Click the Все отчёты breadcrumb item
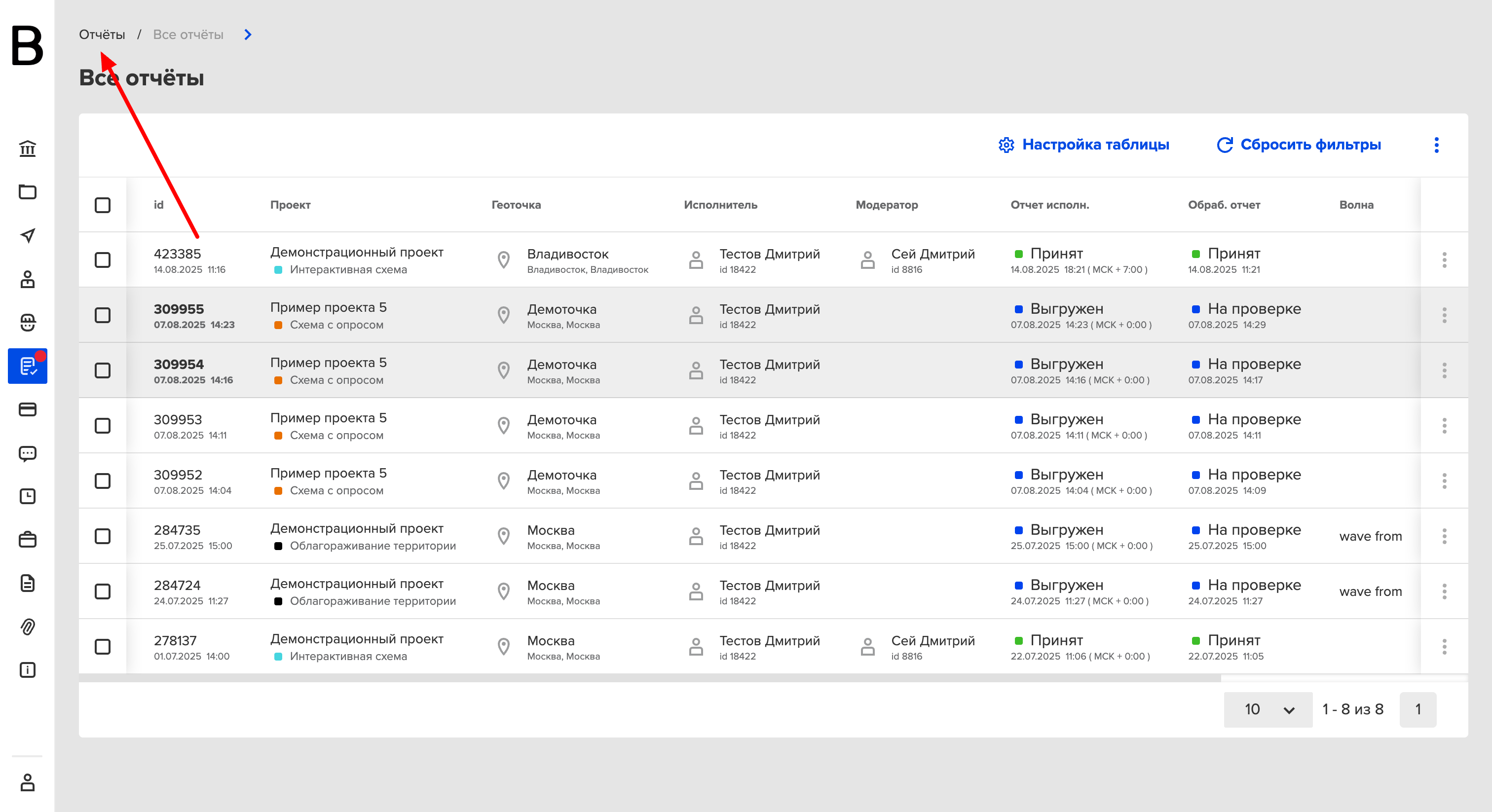Image resolution: width=1492 pixels, height=812 pixels. click(188, 35)
